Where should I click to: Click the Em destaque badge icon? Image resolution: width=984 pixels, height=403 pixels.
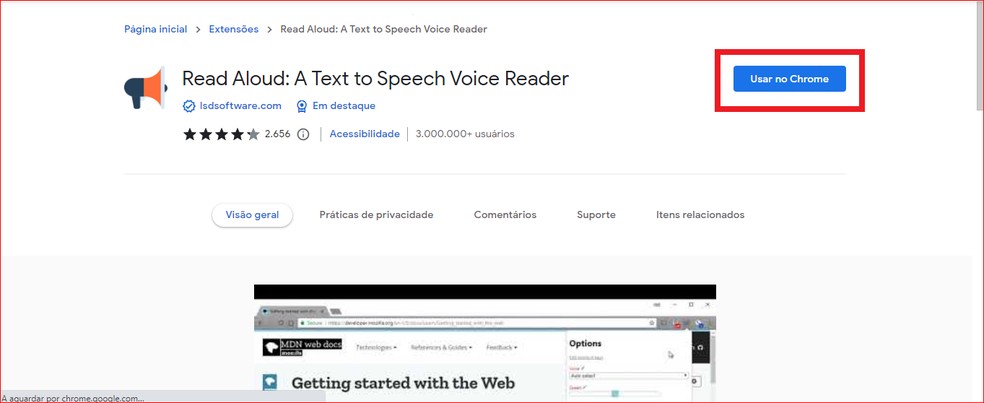tap(302, 106)
